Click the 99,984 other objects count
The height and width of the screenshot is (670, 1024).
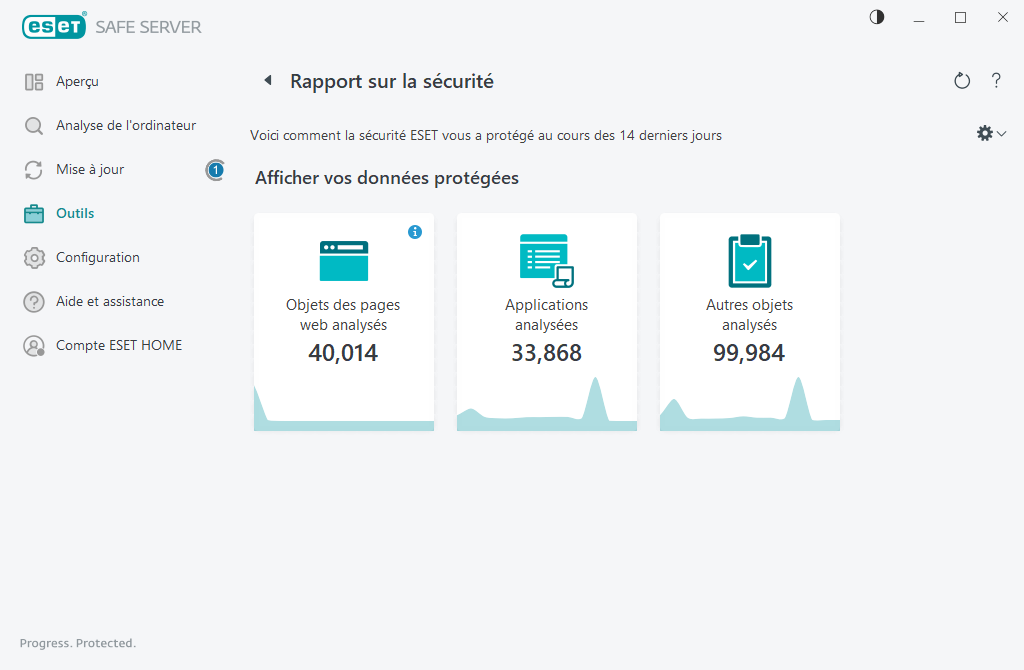click(x=749, y=353)
